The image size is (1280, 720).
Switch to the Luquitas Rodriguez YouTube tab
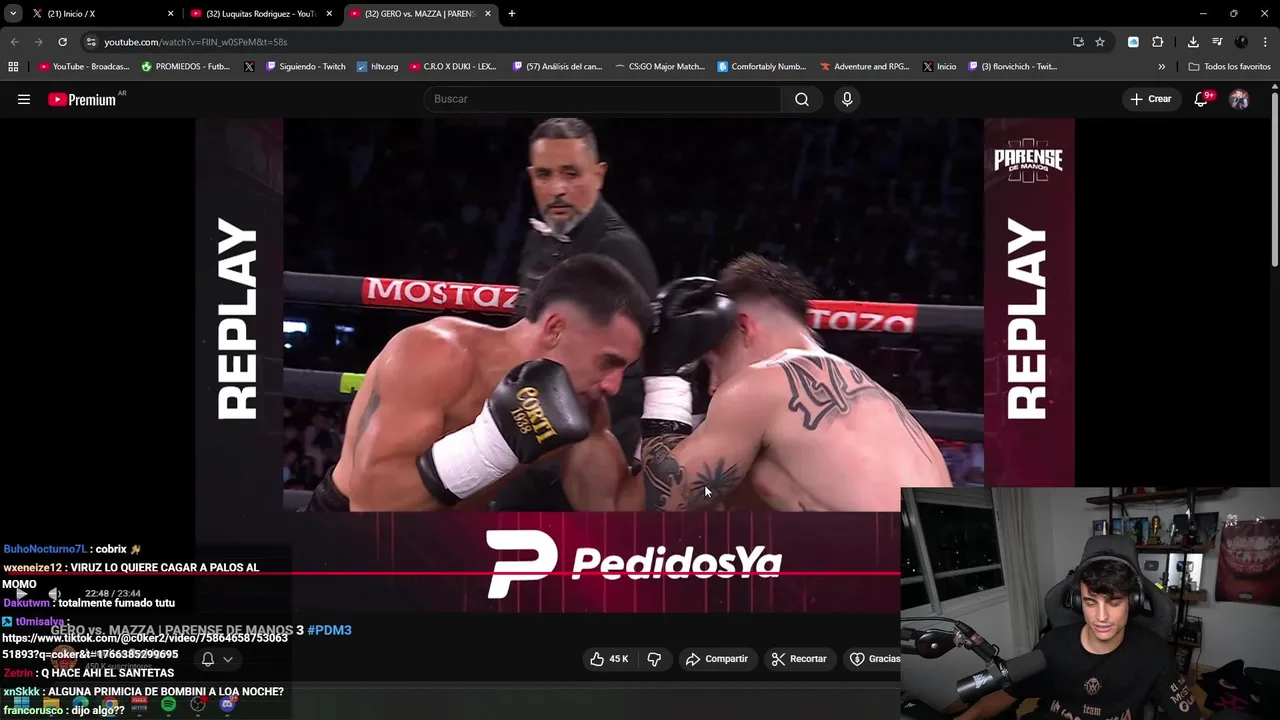(260, 14)
